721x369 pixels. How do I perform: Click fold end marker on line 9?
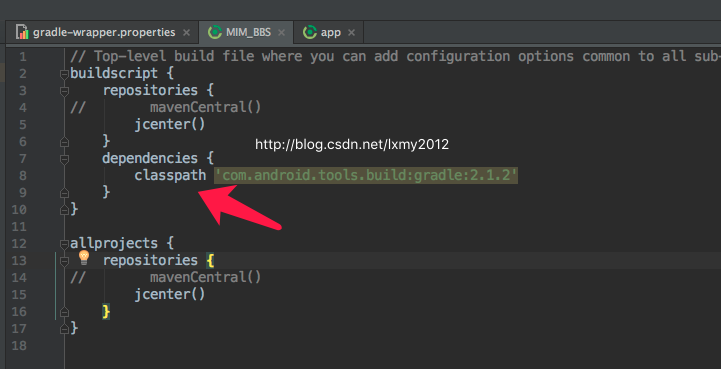(64, 192)
